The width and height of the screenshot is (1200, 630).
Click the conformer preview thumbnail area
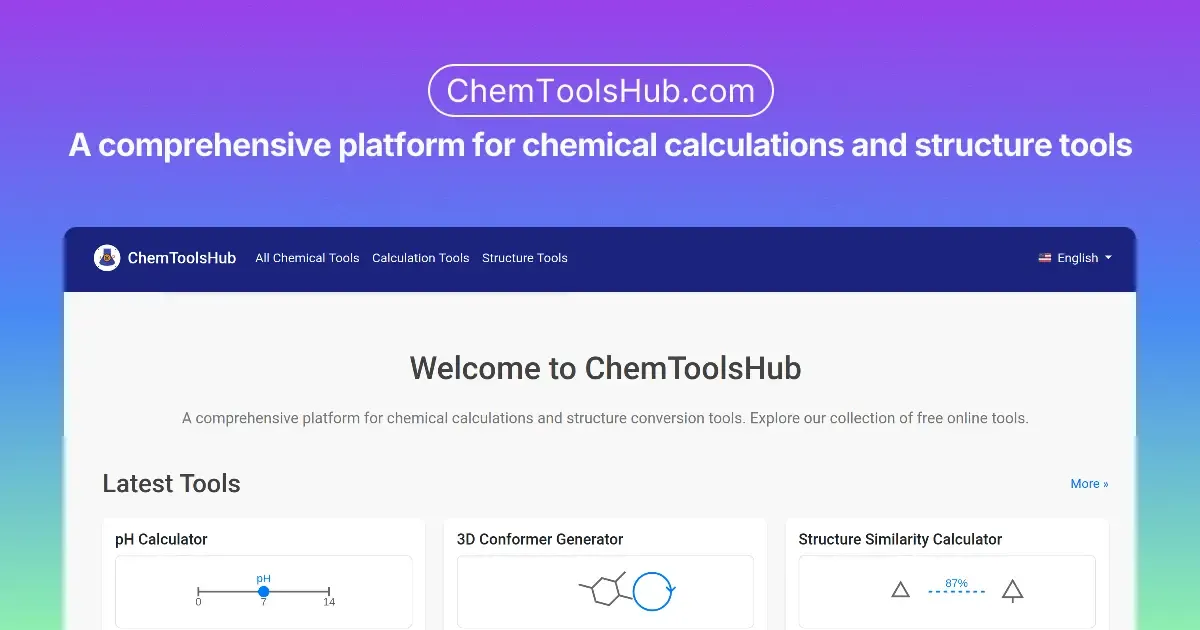[605, 591]
